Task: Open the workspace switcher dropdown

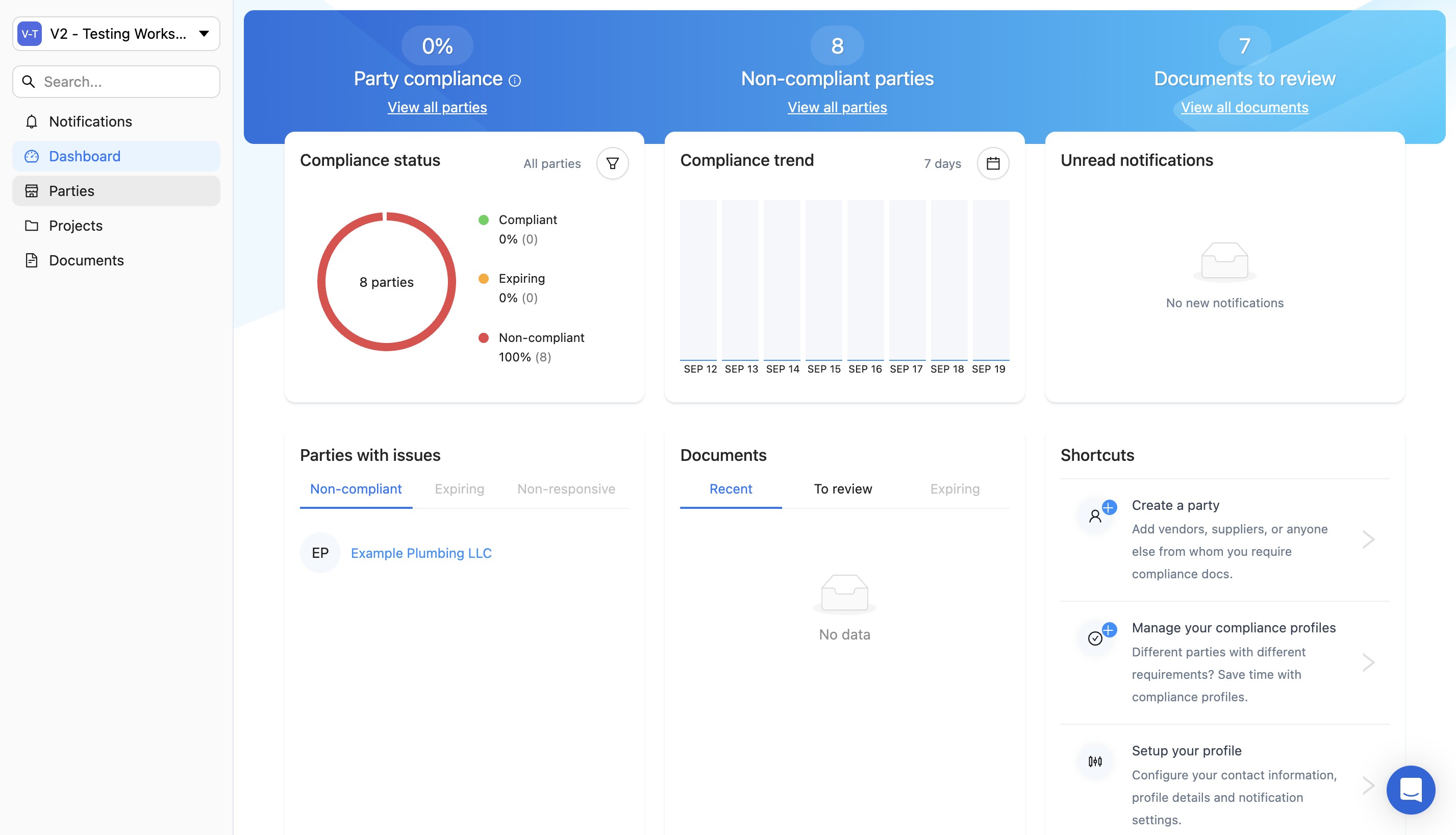Action: pos(116,34)
